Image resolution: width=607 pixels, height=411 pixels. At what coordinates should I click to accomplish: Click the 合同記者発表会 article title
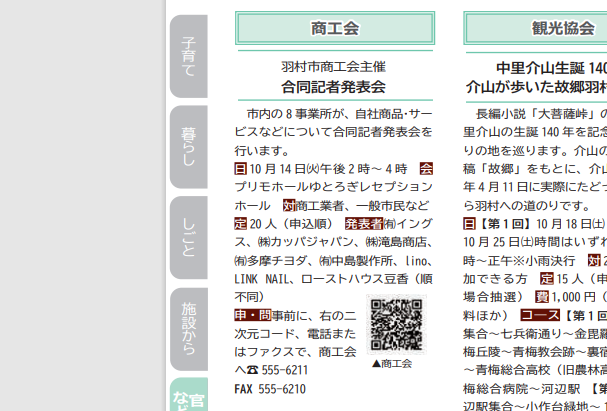coord(333,87)
